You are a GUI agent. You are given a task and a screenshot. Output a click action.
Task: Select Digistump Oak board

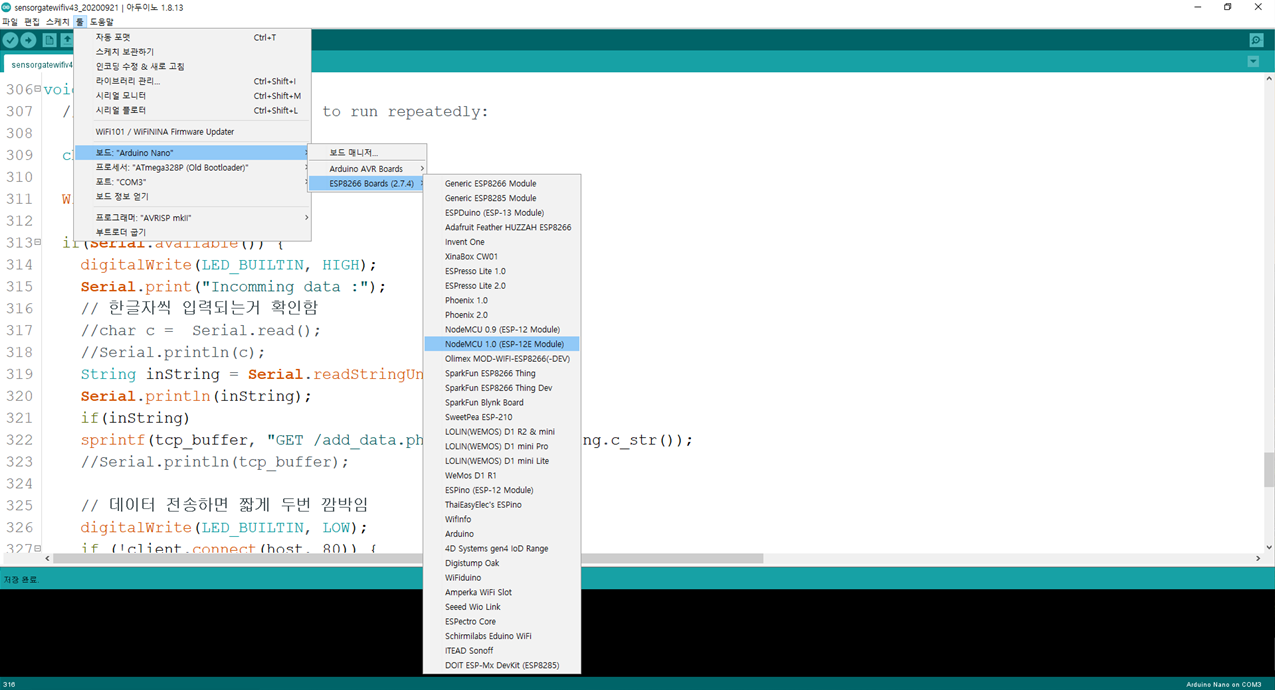click(x=502, y=563)
